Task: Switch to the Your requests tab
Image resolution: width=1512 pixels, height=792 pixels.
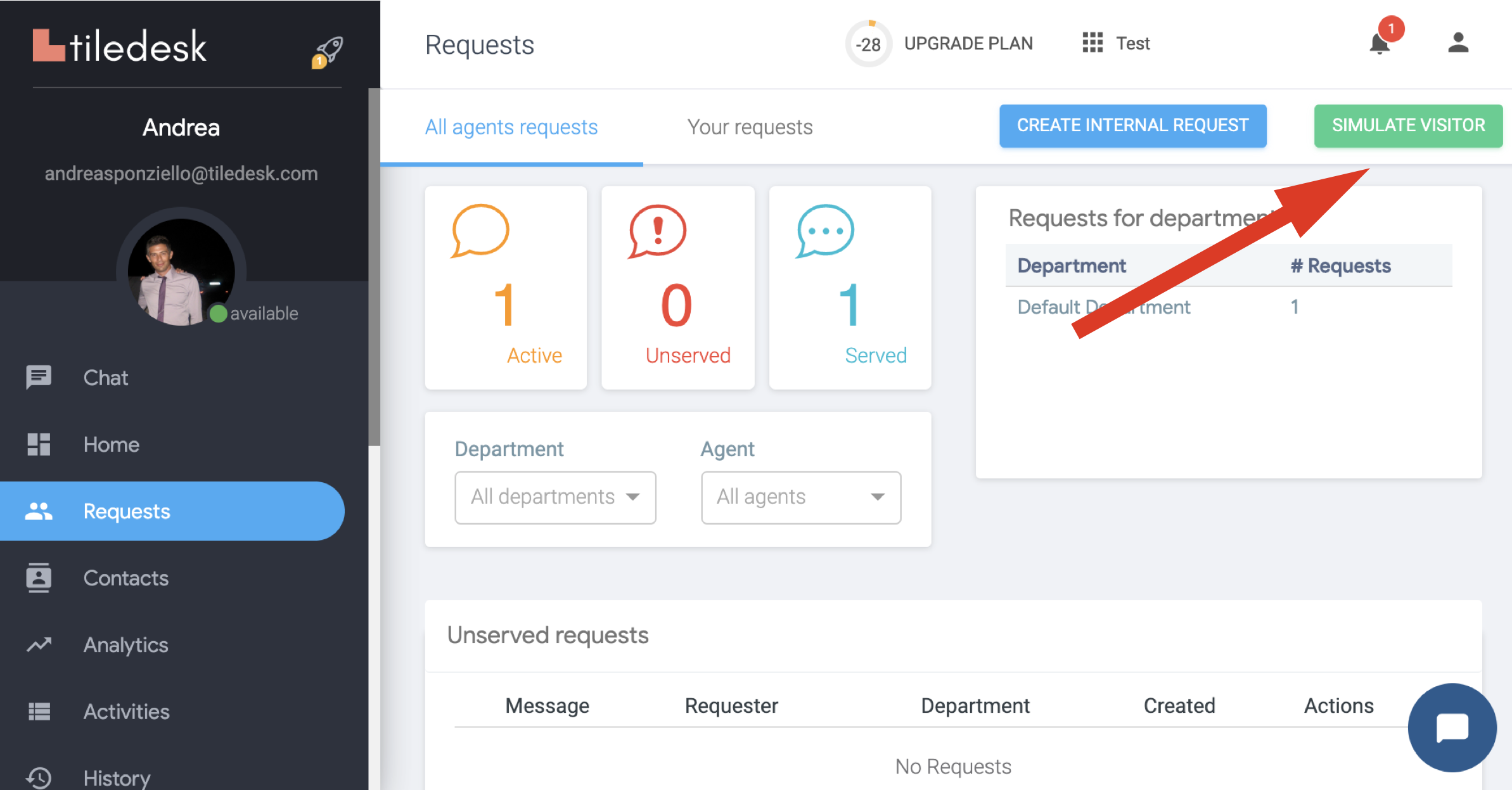Action: coord(750,127)
